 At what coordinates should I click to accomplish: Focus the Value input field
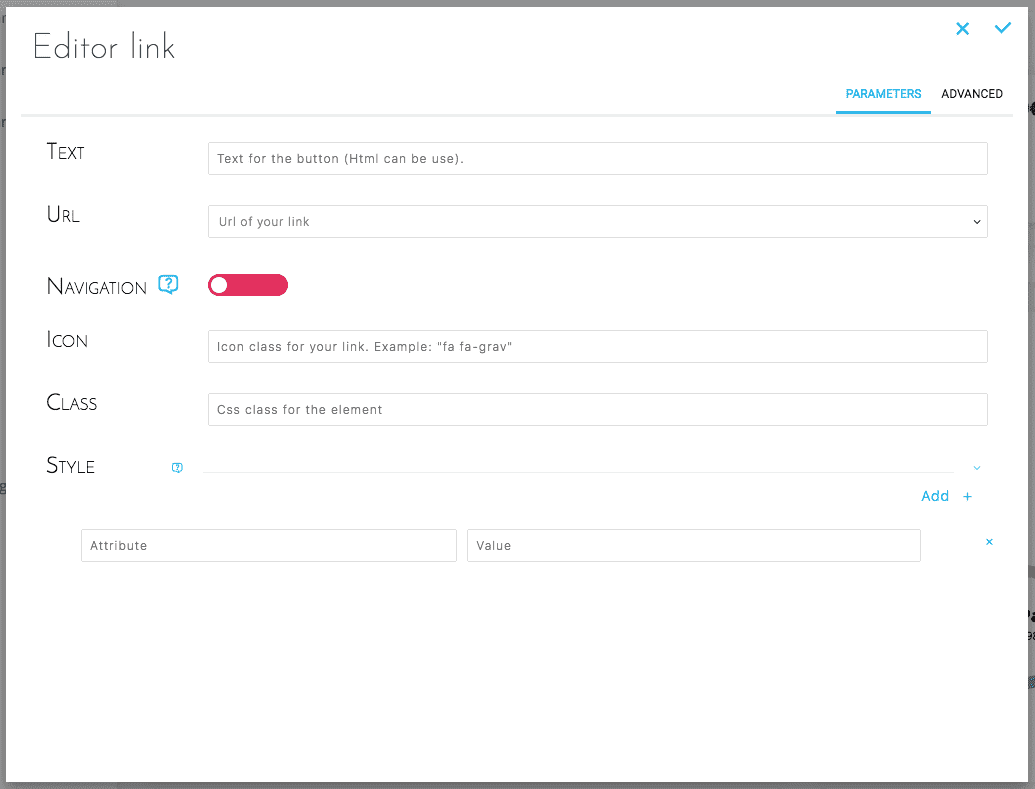(694, 545)
